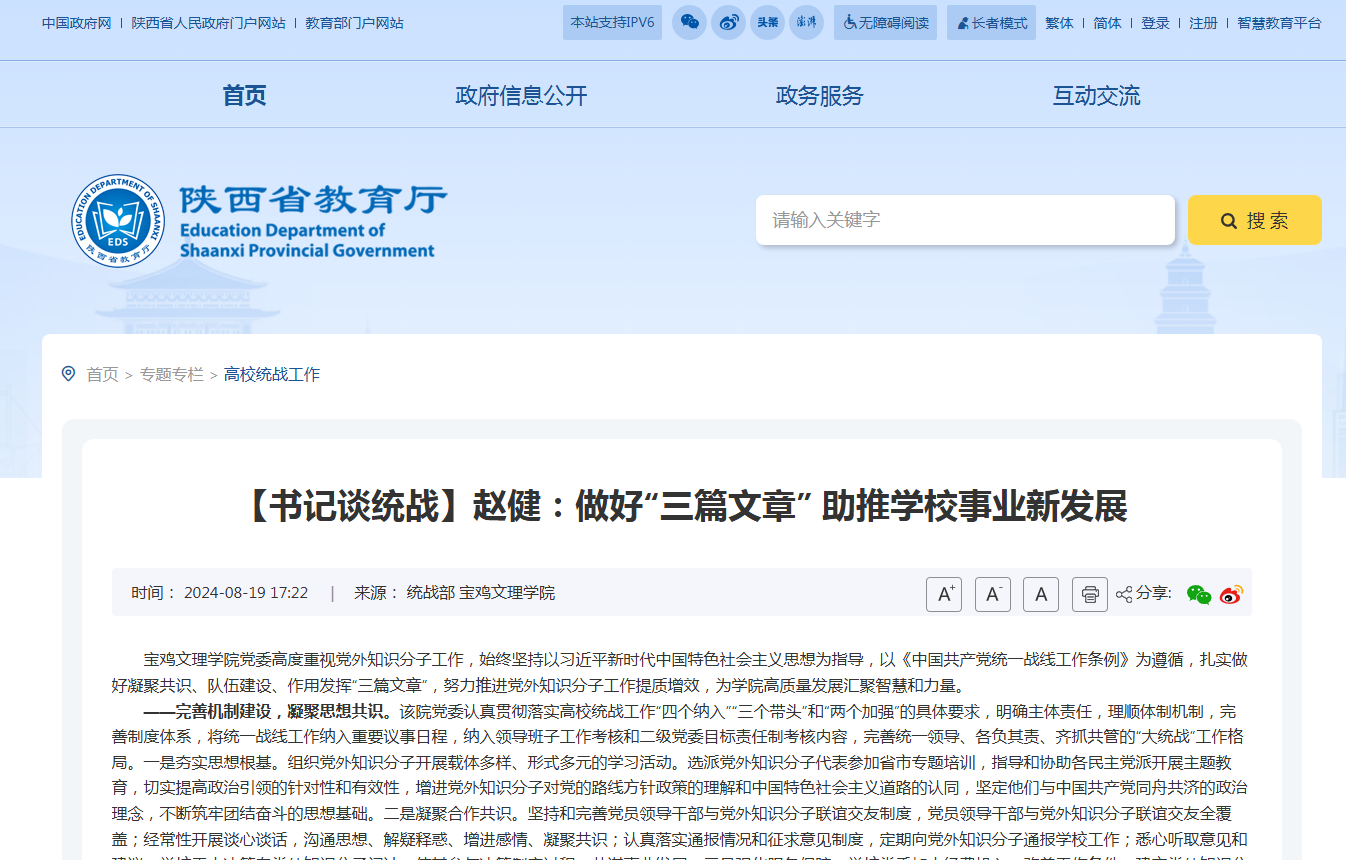Click the WeChat icon in top bar
This screenshot has width=1346, height=860.
coord(689,23)
